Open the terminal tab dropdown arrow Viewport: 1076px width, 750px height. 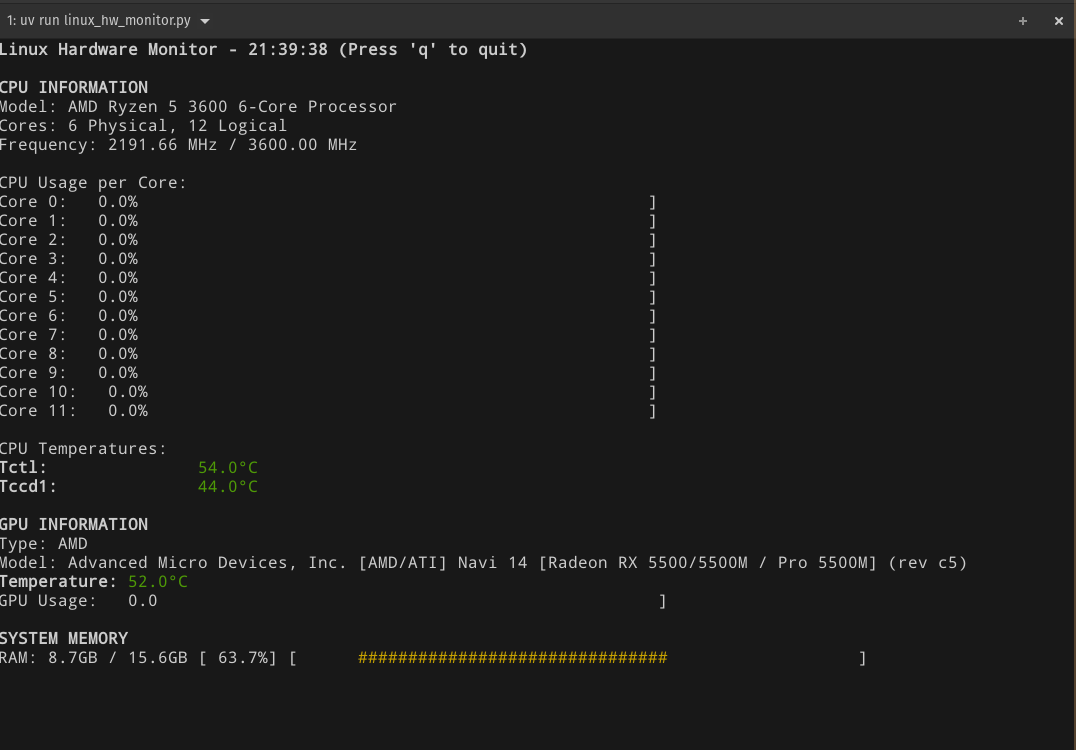(204, 21)
